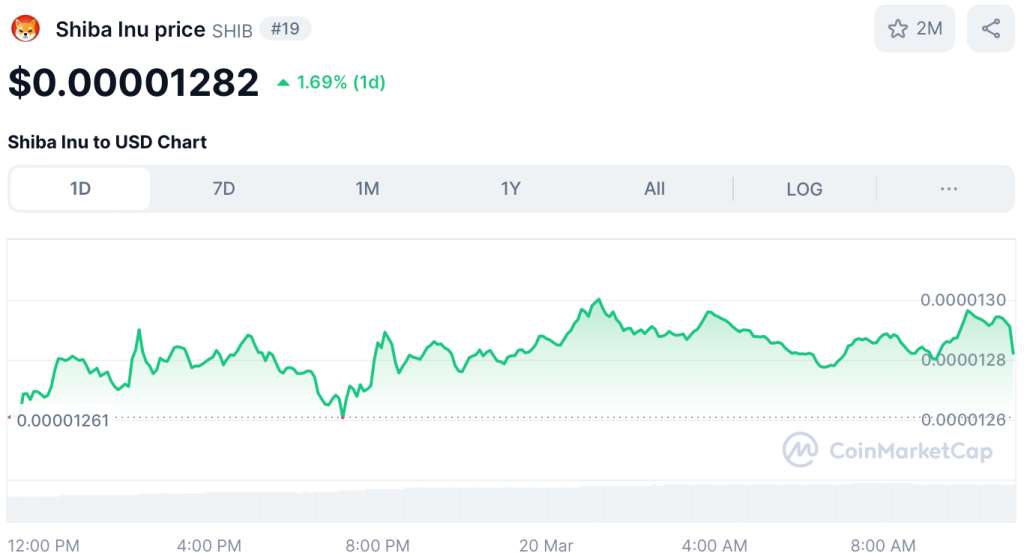
Task: Click the 12:00 PM time axis label
Action: pos(43,545)
